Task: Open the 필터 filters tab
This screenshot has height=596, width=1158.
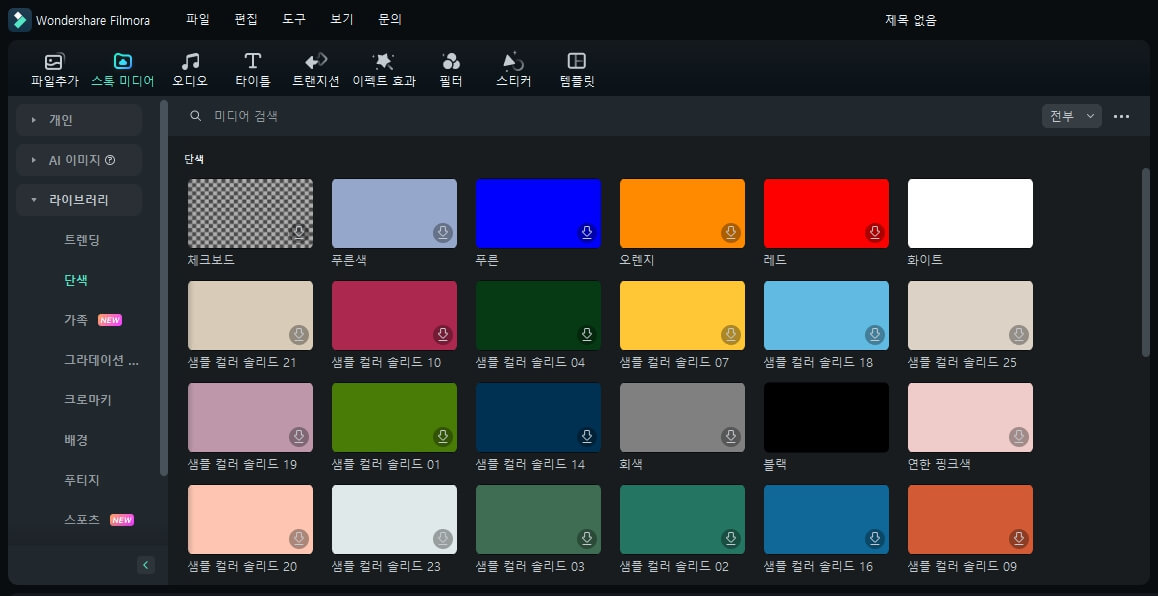Action: pyautogui.click(x=450, y=71)
